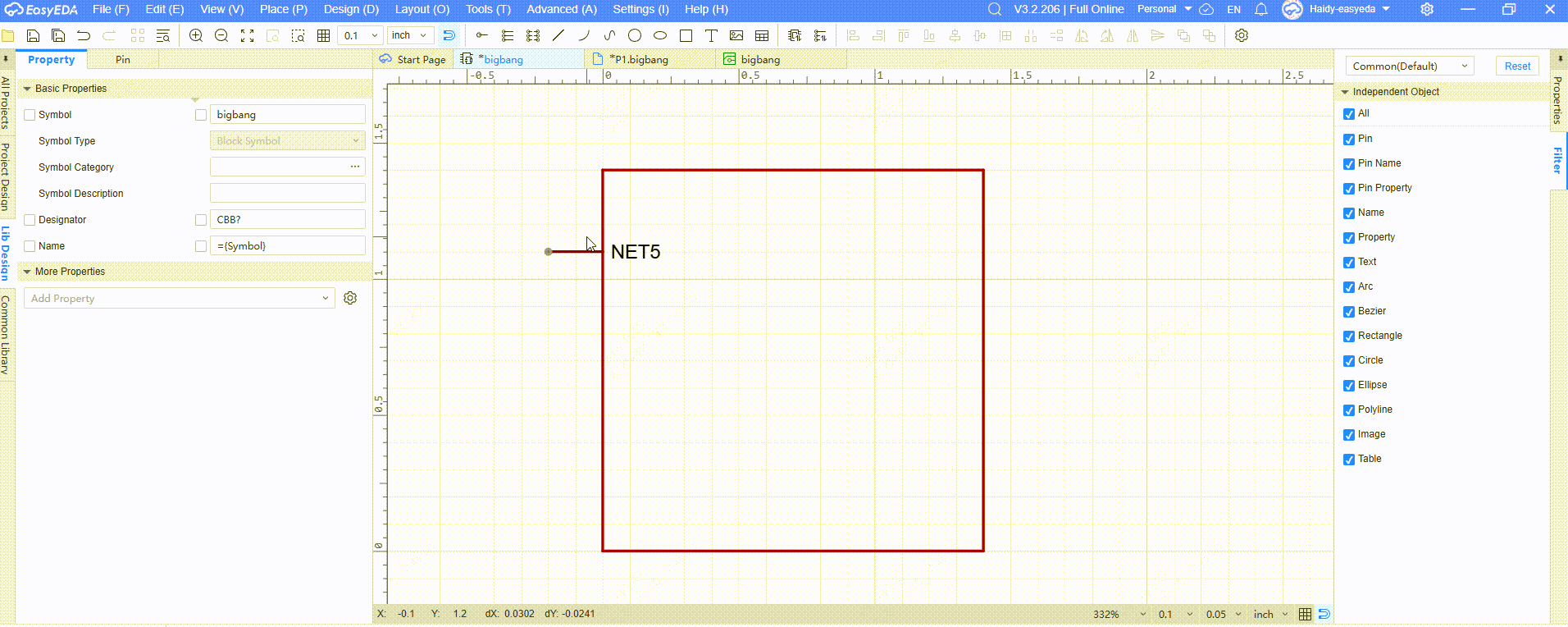The height and width of the screenshot is (627, 1568).
Task: Select the Line drawing tool
Action: tap(558, 35)
